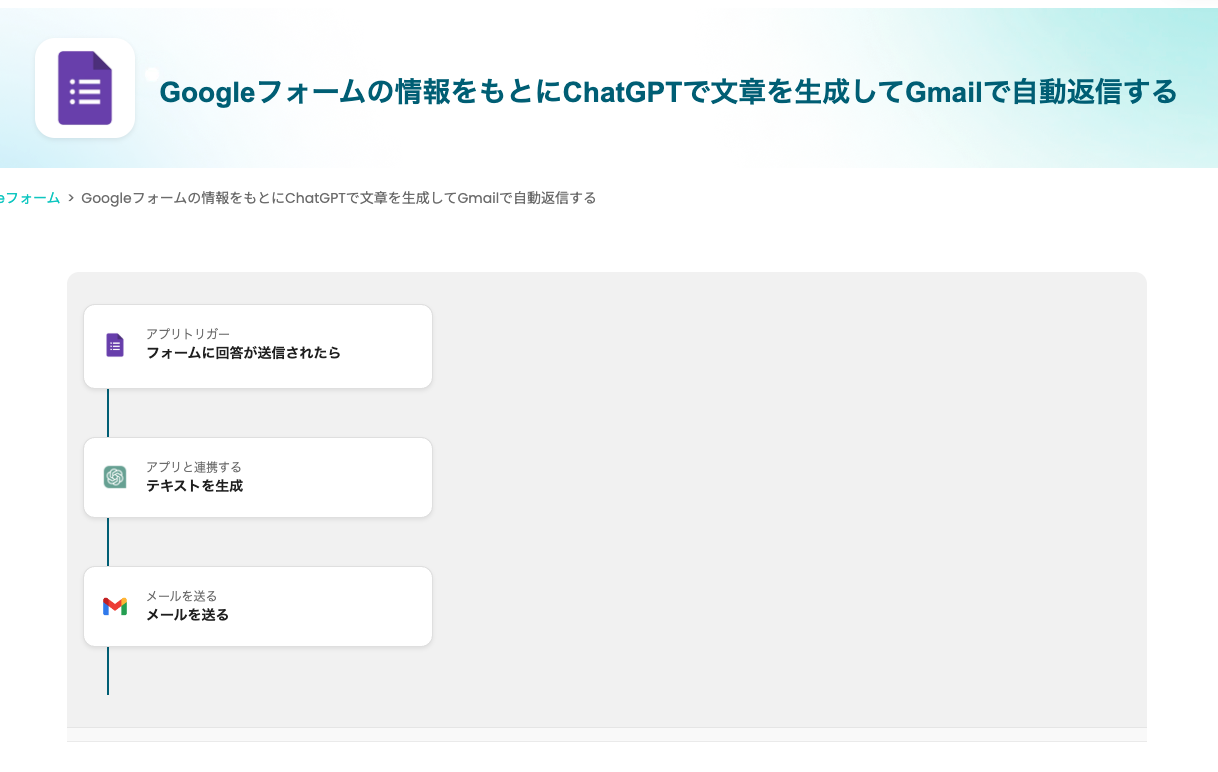
Task: Click the ChatGPT icon in text generation step
Action: 115,477
